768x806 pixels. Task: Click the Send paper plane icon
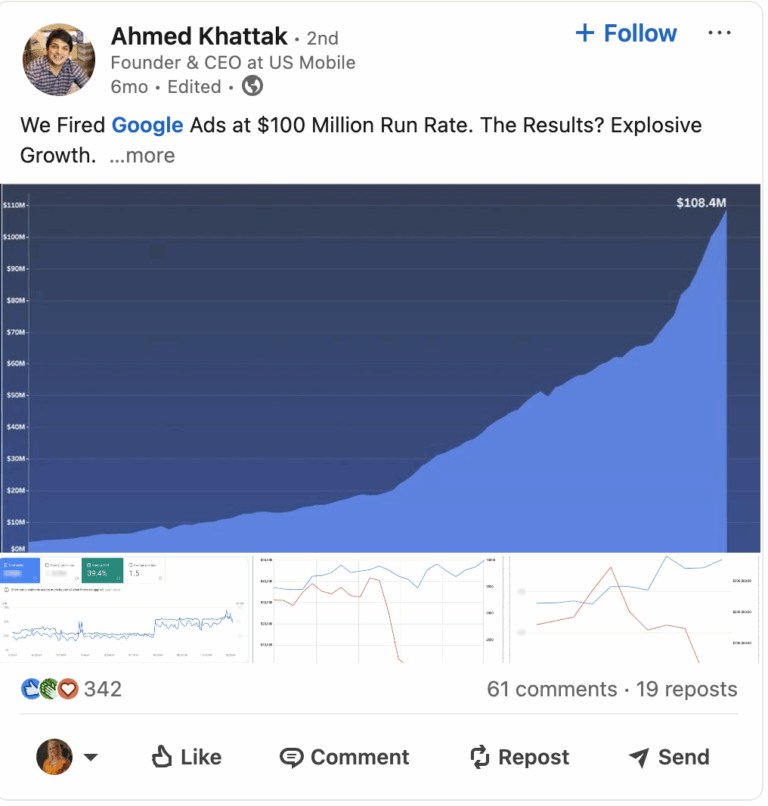[639, 757]
